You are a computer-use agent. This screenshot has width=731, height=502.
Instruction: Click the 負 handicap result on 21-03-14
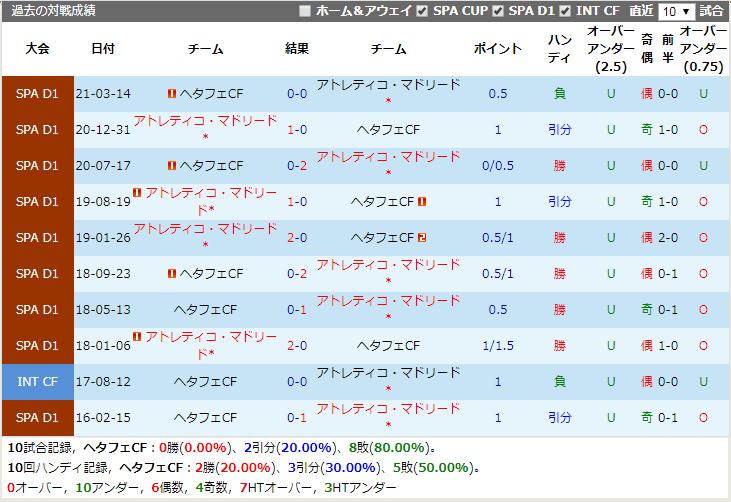click(559, 94)
